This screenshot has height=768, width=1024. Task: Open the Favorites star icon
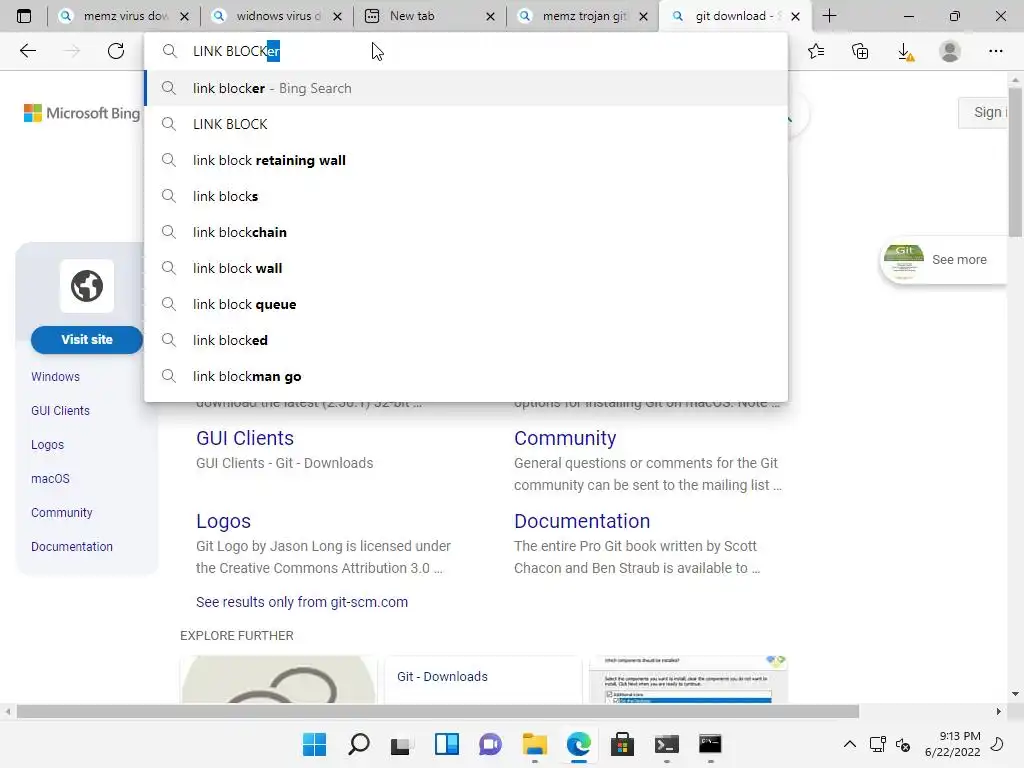(816, 51)
